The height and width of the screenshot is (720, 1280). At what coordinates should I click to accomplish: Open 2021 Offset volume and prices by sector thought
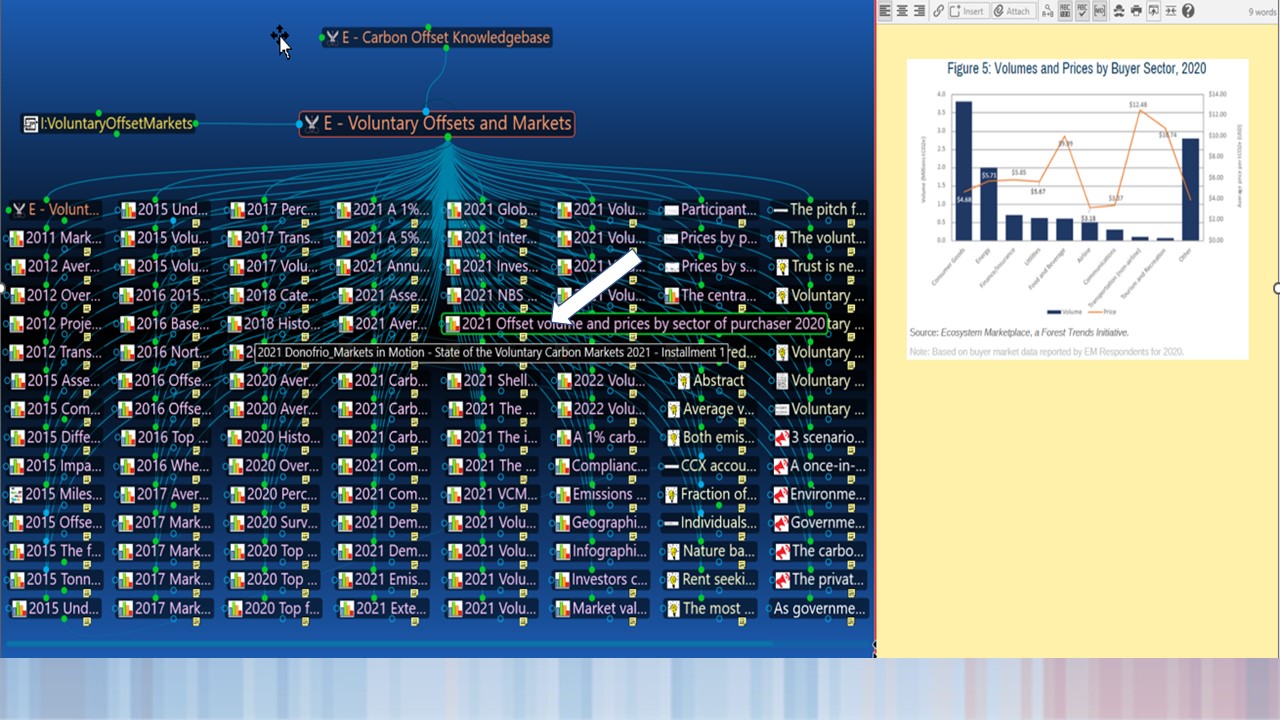point(636,324)
